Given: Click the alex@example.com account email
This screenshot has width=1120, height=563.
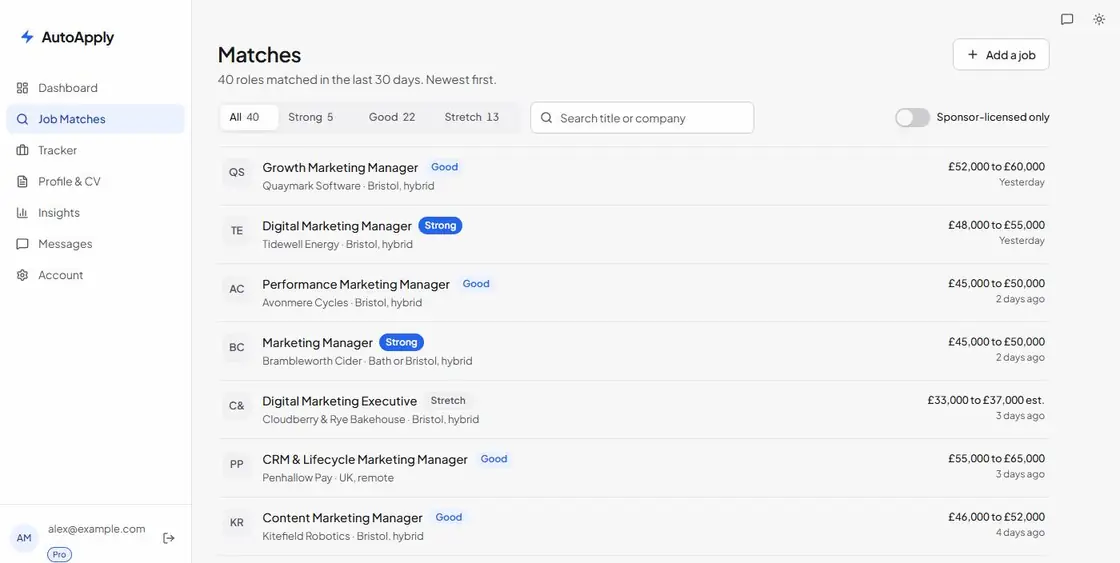Looking at the screenshot, I should pos(96,529).
